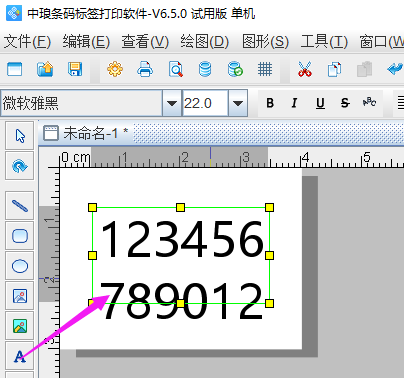
Task: Click the font size field 22.0
Action: (x=205, y=103)
